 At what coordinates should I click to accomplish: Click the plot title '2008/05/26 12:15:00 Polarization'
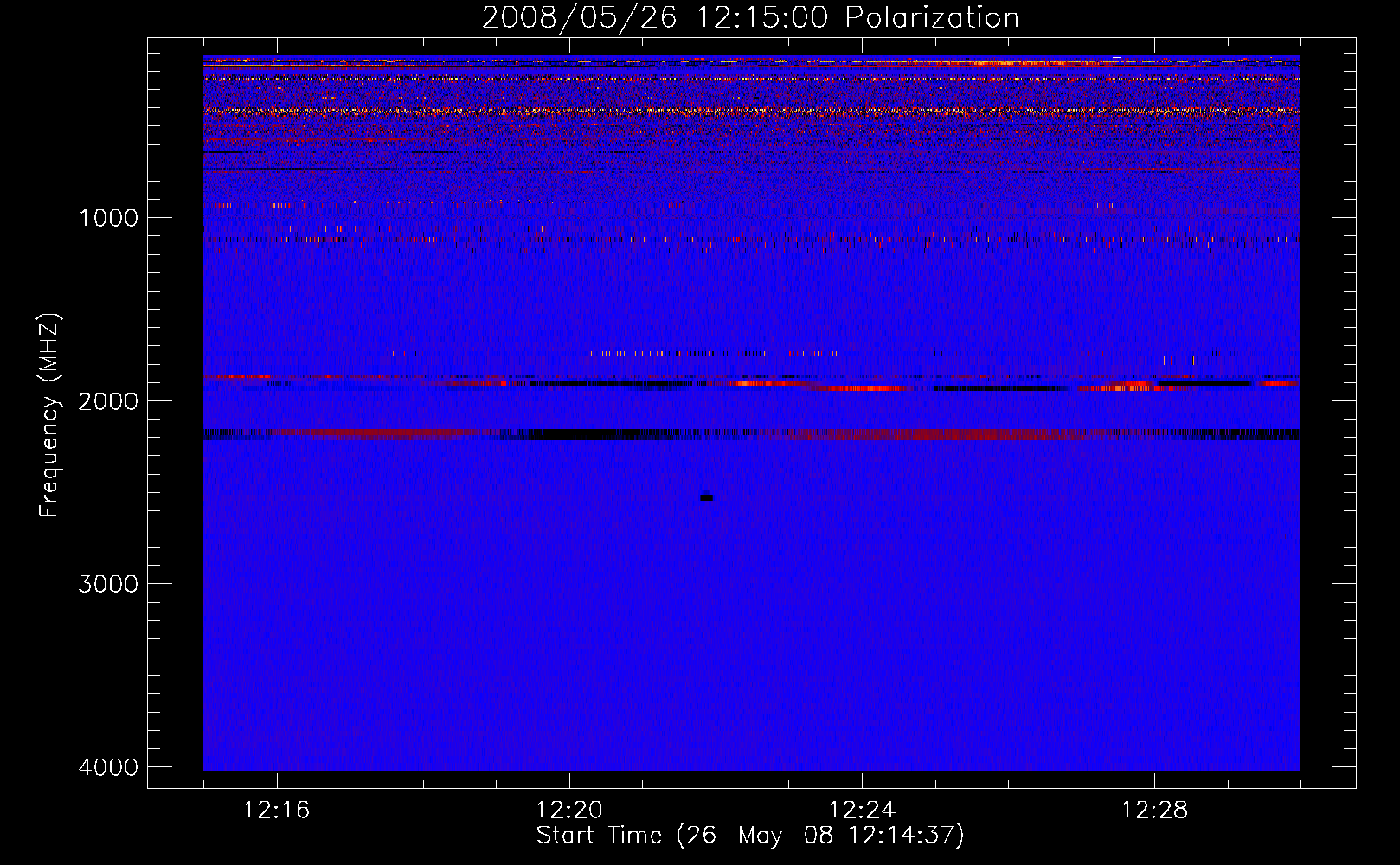click(x=750, y=17)
